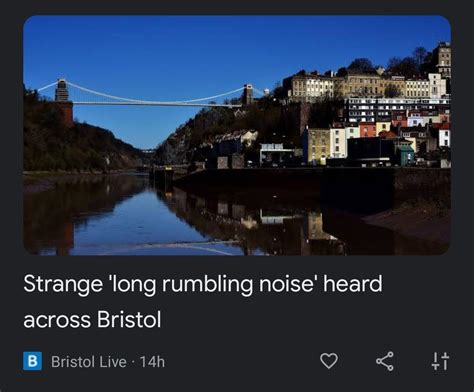The image size is (474, 392).
Task: Share the Bristol rumbling noise article
Action: click(x=385, y=361)
